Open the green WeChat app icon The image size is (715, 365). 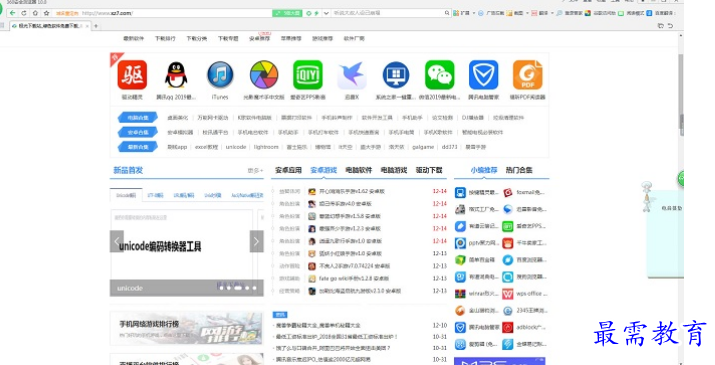[440, 75]
